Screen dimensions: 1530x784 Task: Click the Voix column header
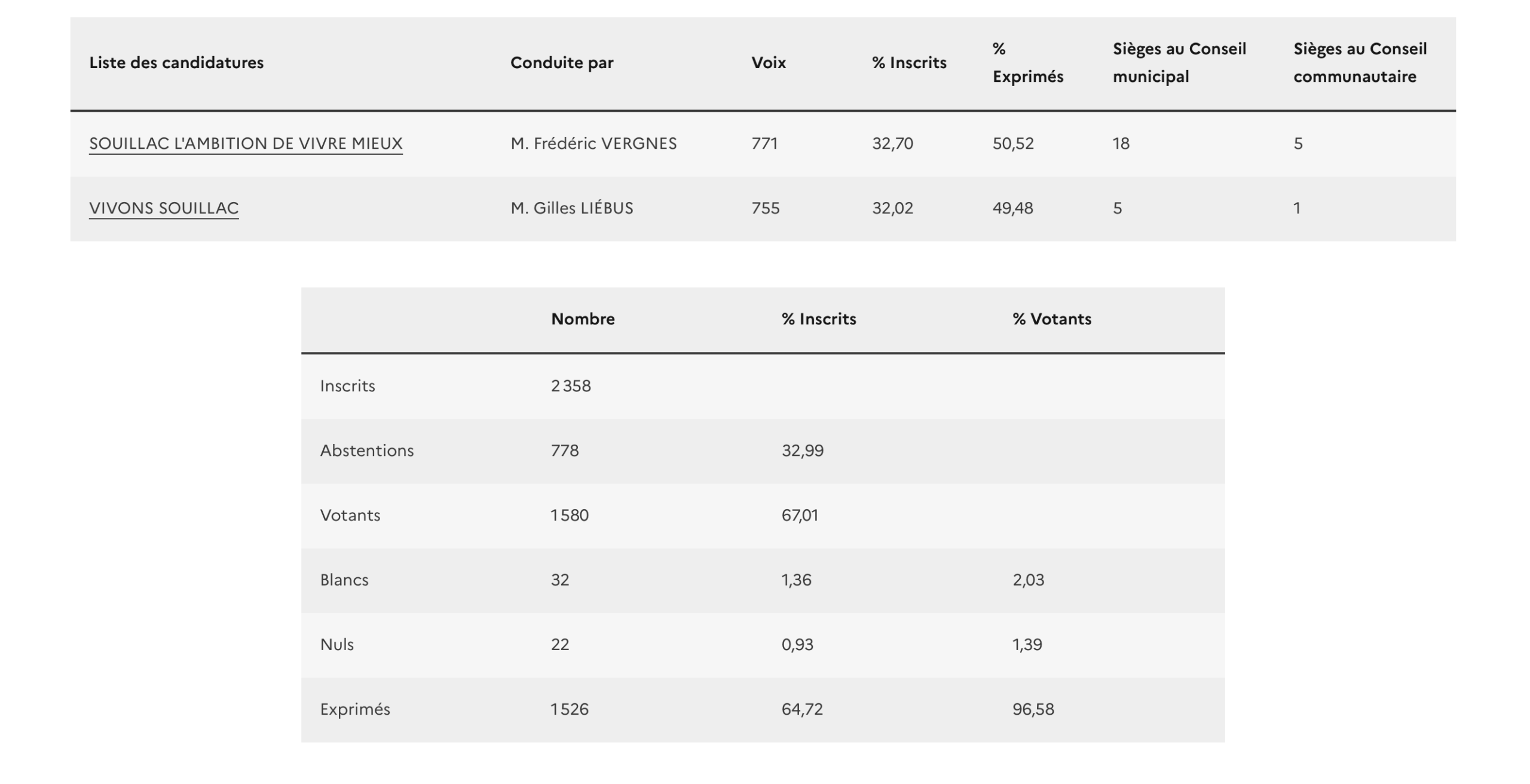pyautogui.click(x=769, y=63)
